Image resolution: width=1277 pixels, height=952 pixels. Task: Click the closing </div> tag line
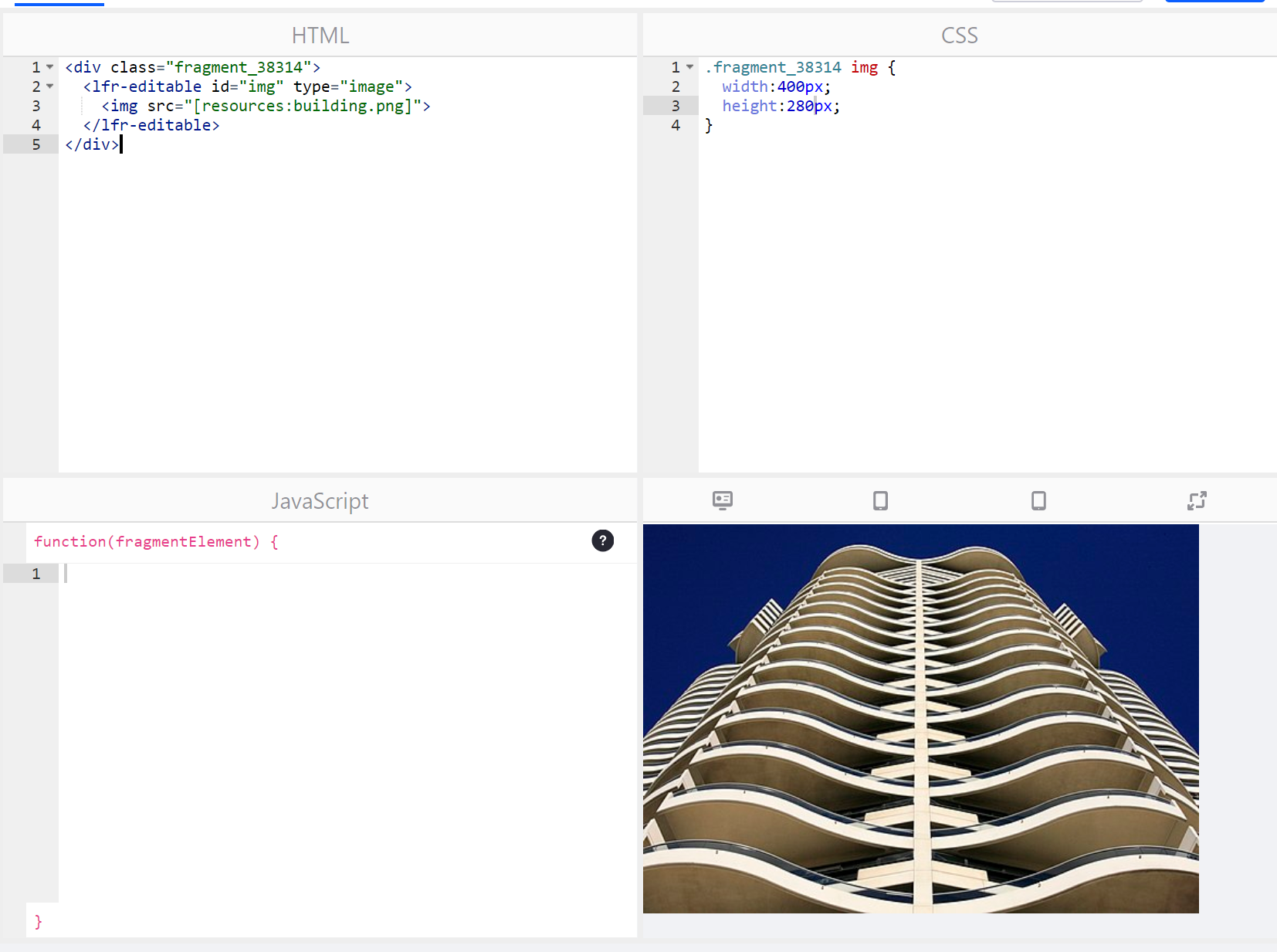(92, 144)
